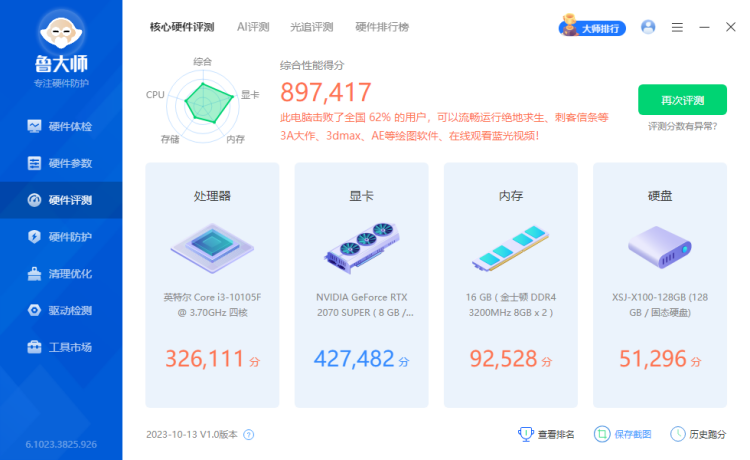This screenshot has width=750, height=460.
Task: Click 评测分数有异常? link
Action: click(682, 127)
